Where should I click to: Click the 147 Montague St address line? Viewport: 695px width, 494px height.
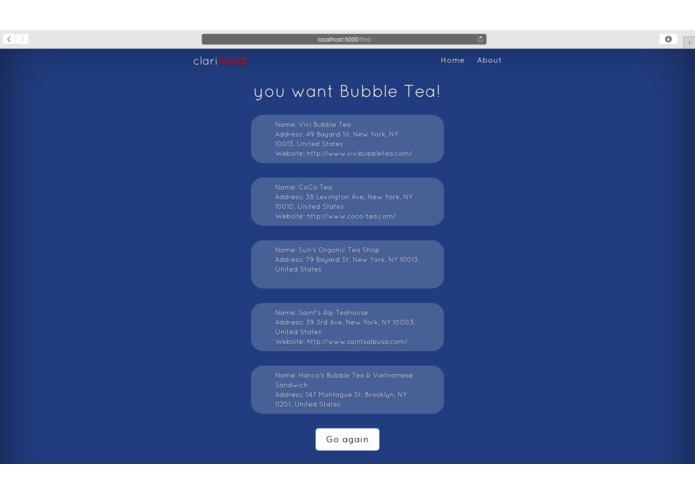click(341, 394)
